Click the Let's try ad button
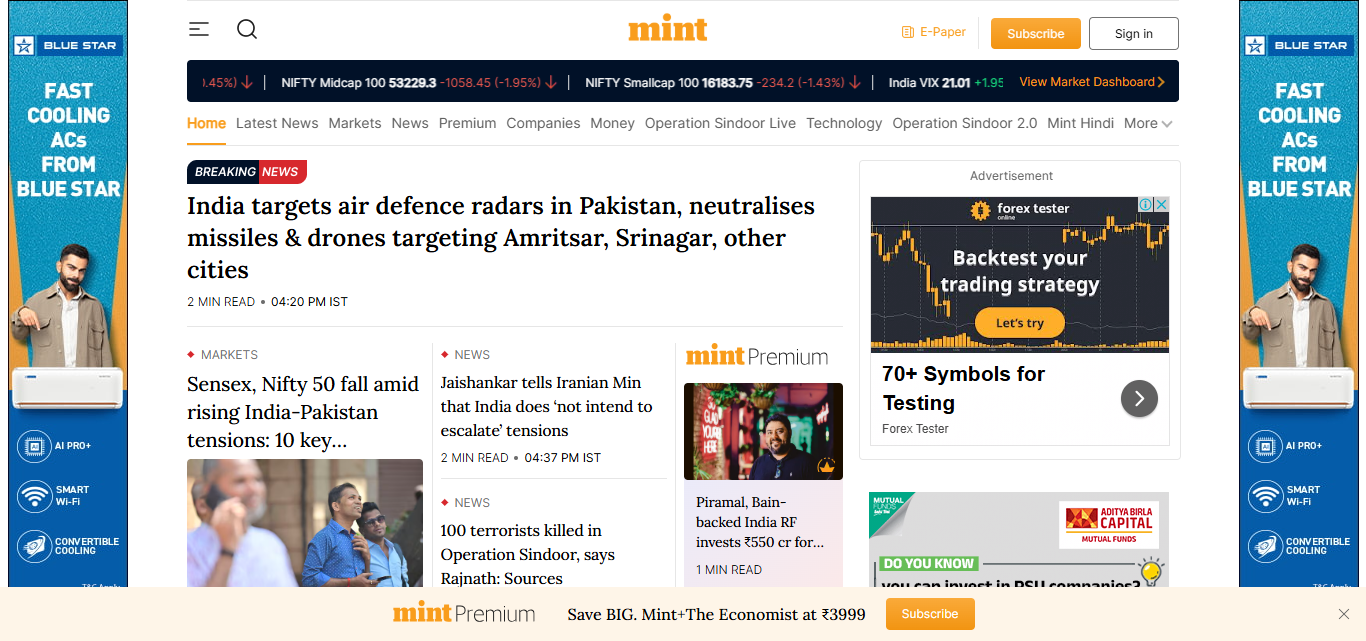Viewport: 1366px width, 641px height. click(1020, 323)
